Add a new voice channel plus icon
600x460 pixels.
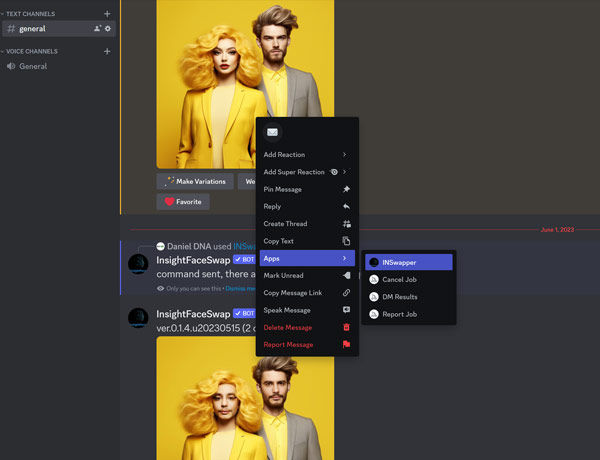click(107, 51)
